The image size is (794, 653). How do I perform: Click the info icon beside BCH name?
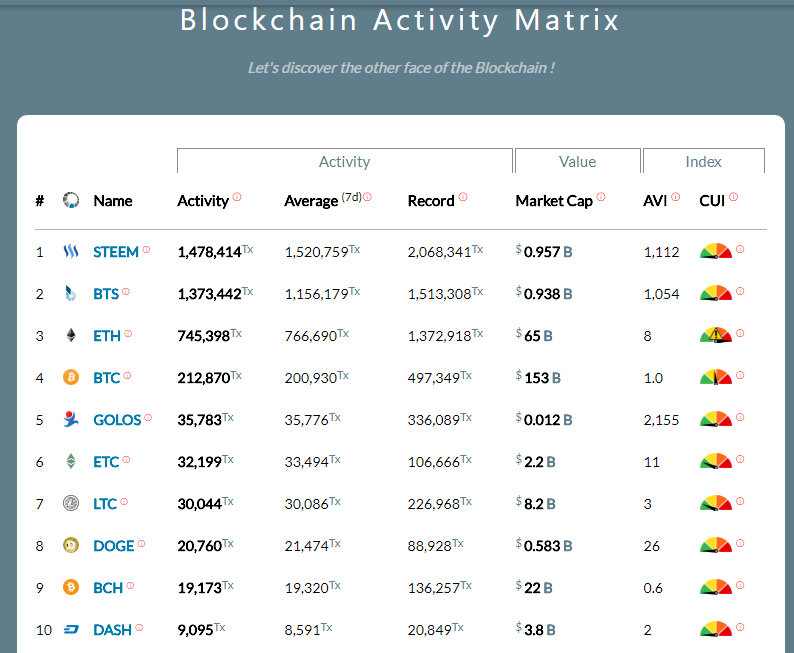131,585
